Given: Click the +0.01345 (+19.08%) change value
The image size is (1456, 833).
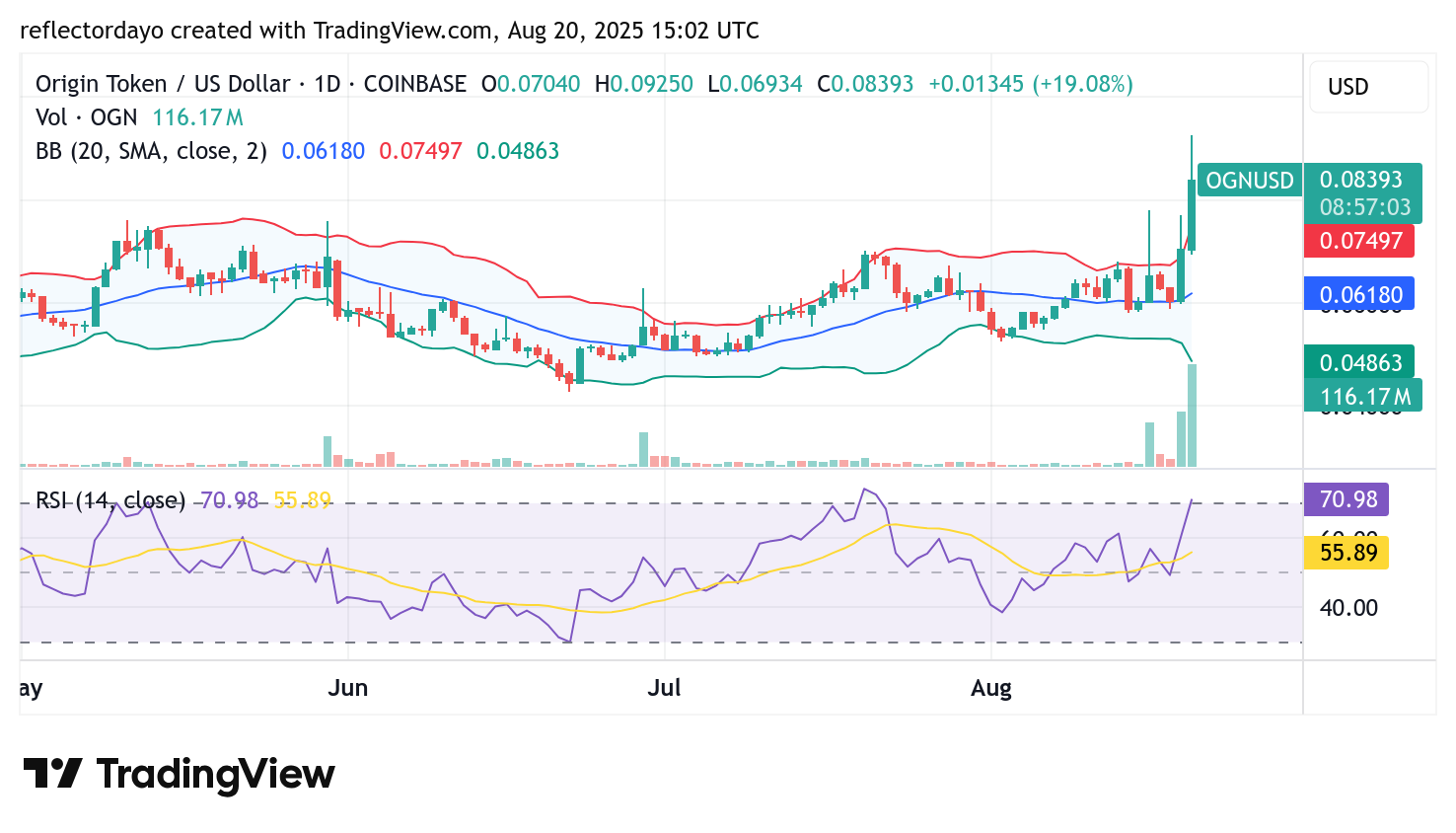Looking at the screenshot, I should pyautogui.click(x=1031, y=84).
